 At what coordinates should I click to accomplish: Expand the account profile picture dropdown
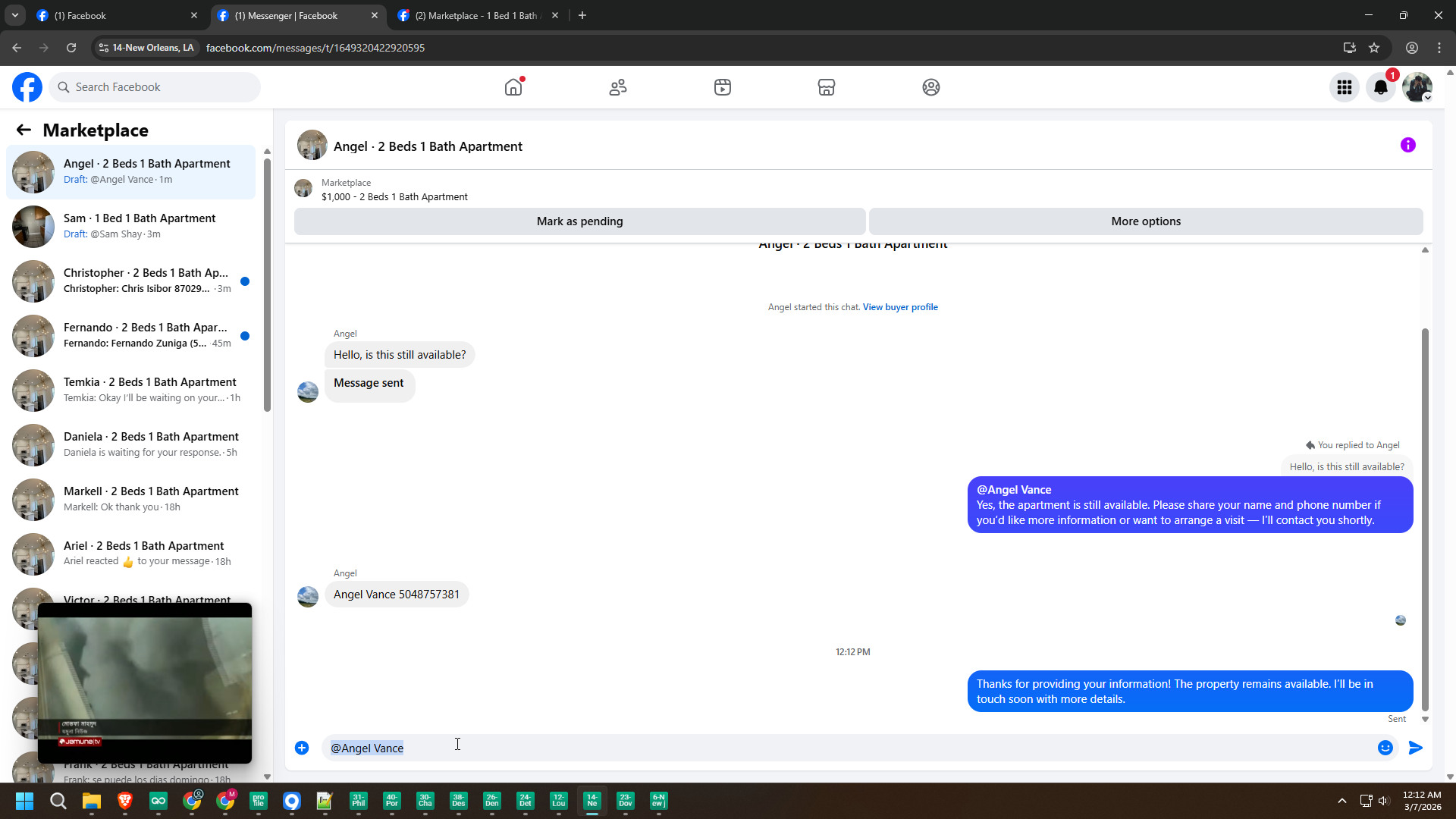pos(1417,87)
